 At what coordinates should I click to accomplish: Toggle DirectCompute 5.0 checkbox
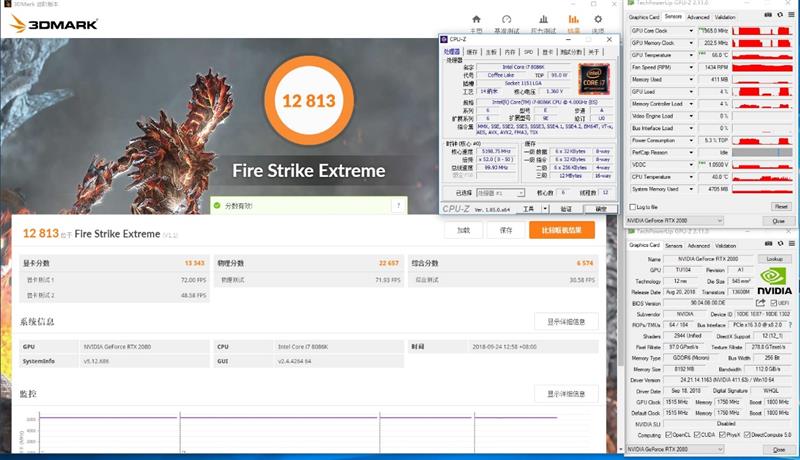747,435
